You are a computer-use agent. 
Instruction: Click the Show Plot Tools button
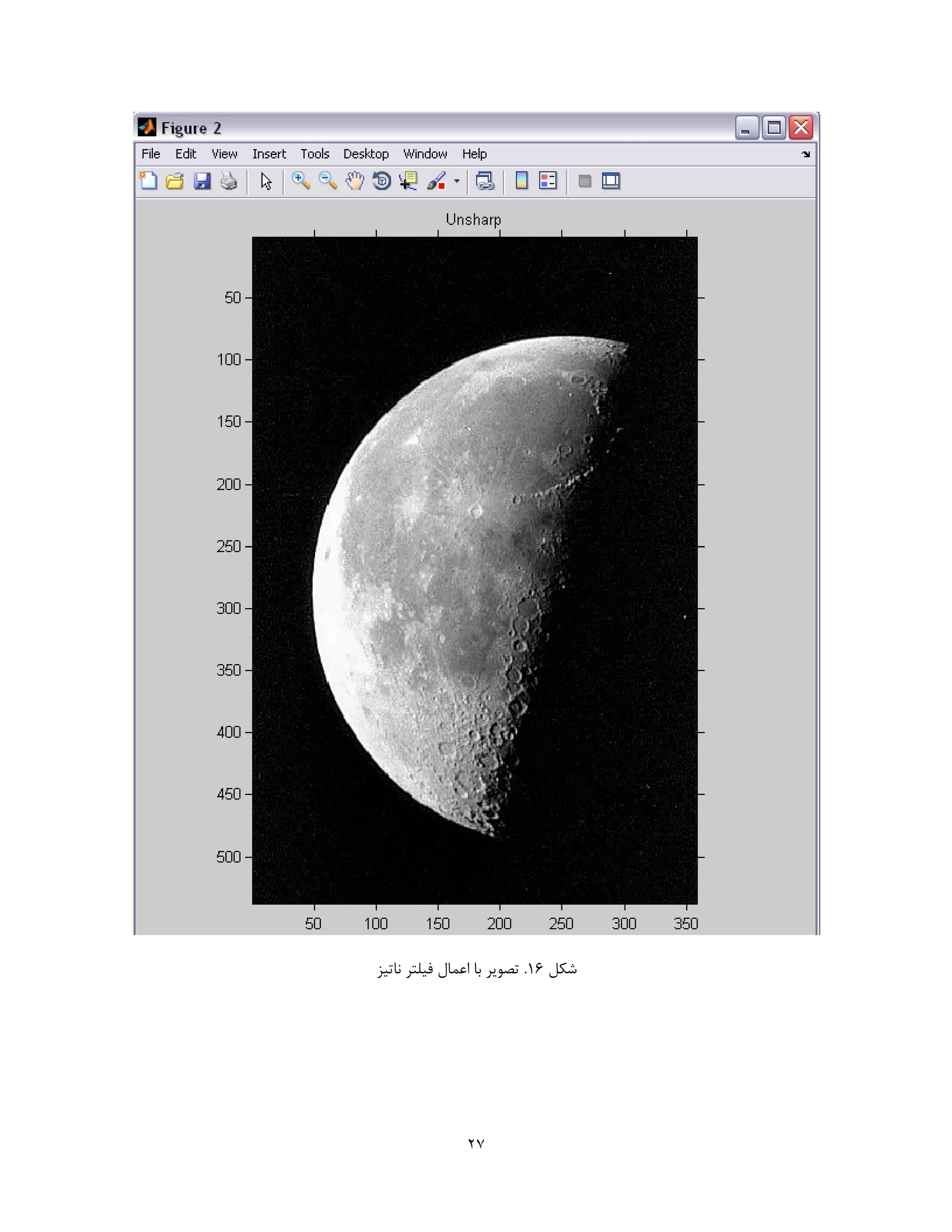(x=611, y=181)
